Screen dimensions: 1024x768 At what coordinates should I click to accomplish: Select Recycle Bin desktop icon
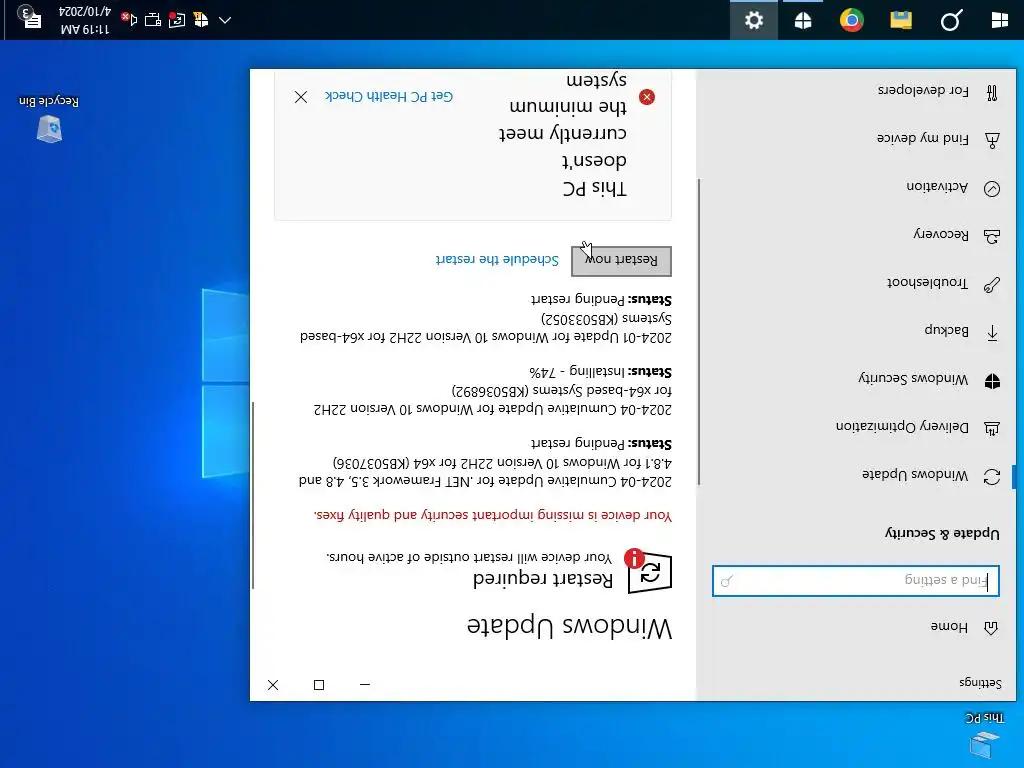click(x=49, y=119)
